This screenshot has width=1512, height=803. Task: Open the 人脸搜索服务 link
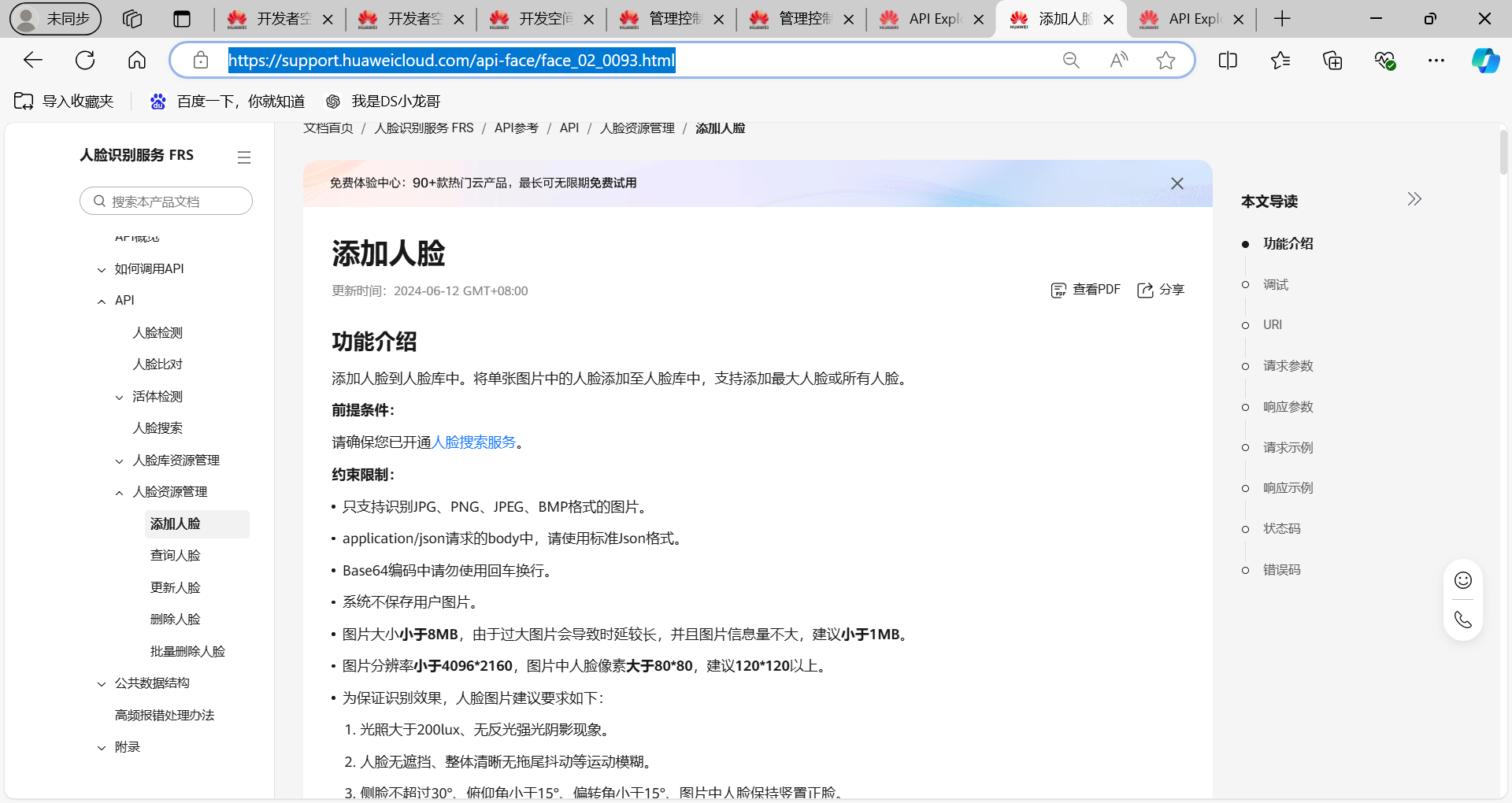(x=473, y=442)
